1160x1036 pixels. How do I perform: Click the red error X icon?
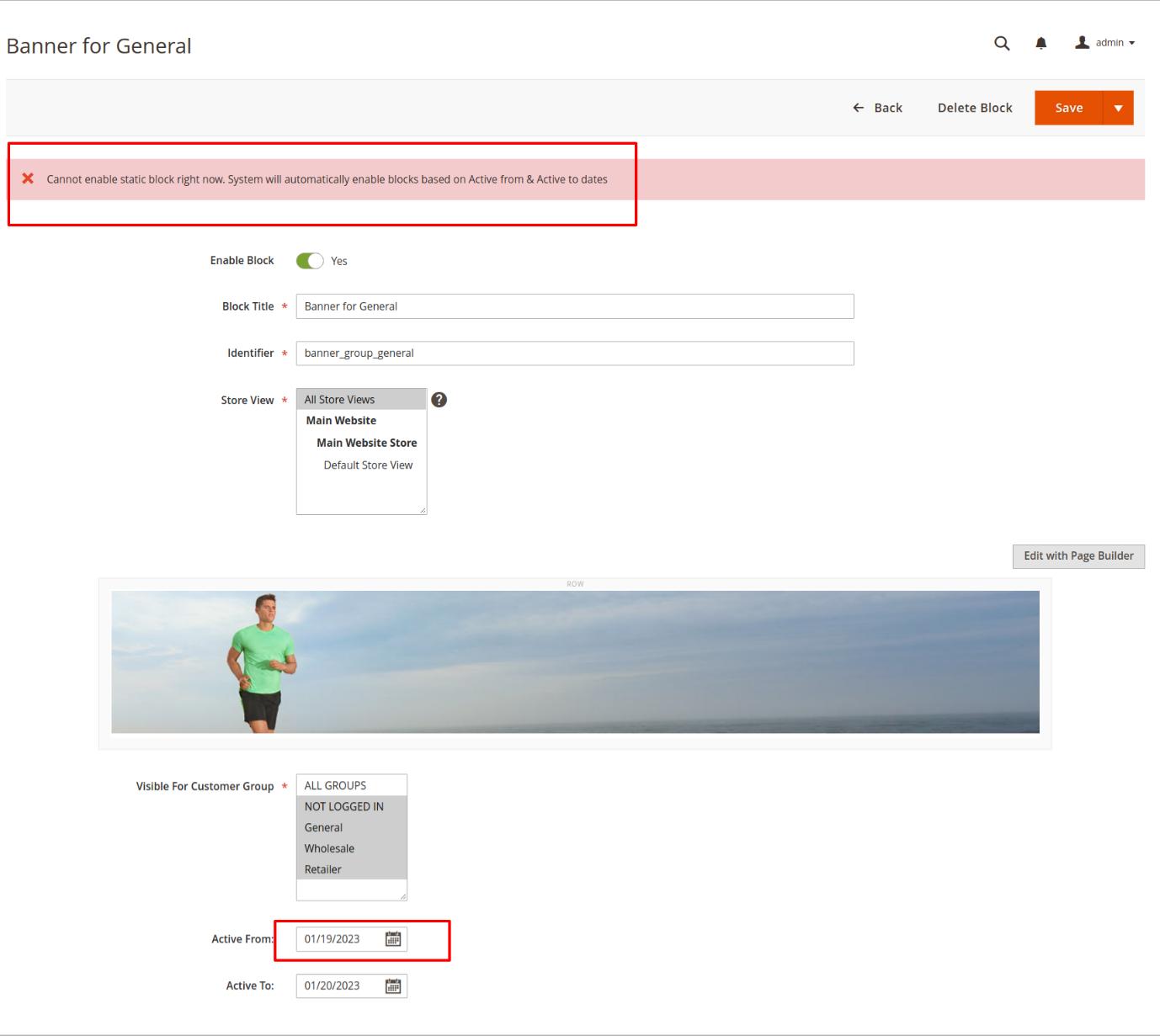tap(28, 178)
